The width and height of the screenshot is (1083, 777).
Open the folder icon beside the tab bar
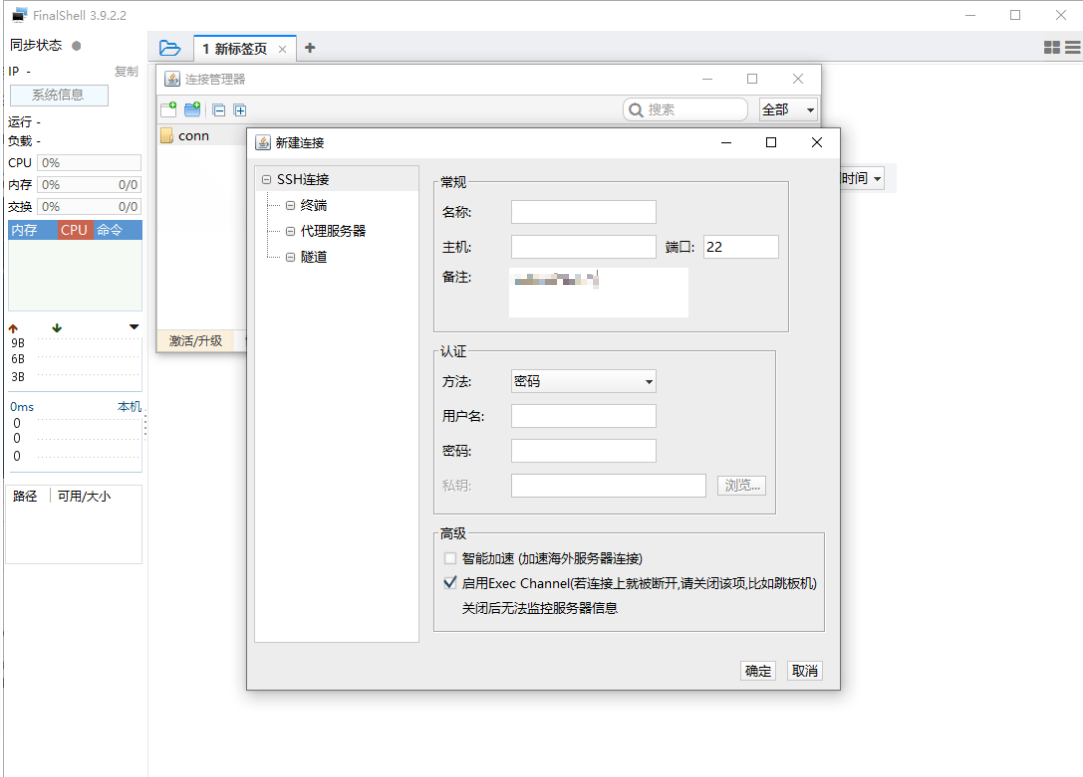pyautogui.click(x=169, y=48)
